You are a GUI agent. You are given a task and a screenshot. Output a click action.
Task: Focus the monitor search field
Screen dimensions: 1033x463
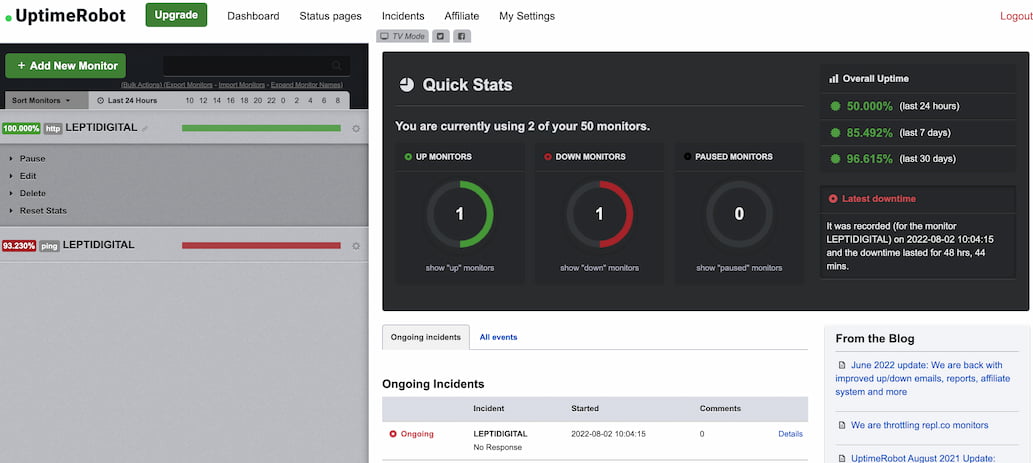pyautogui.click(x=256, y=65)
